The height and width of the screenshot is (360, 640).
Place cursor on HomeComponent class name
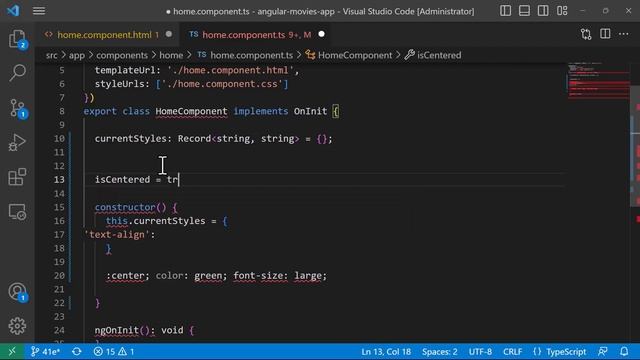tap(191, 111)
